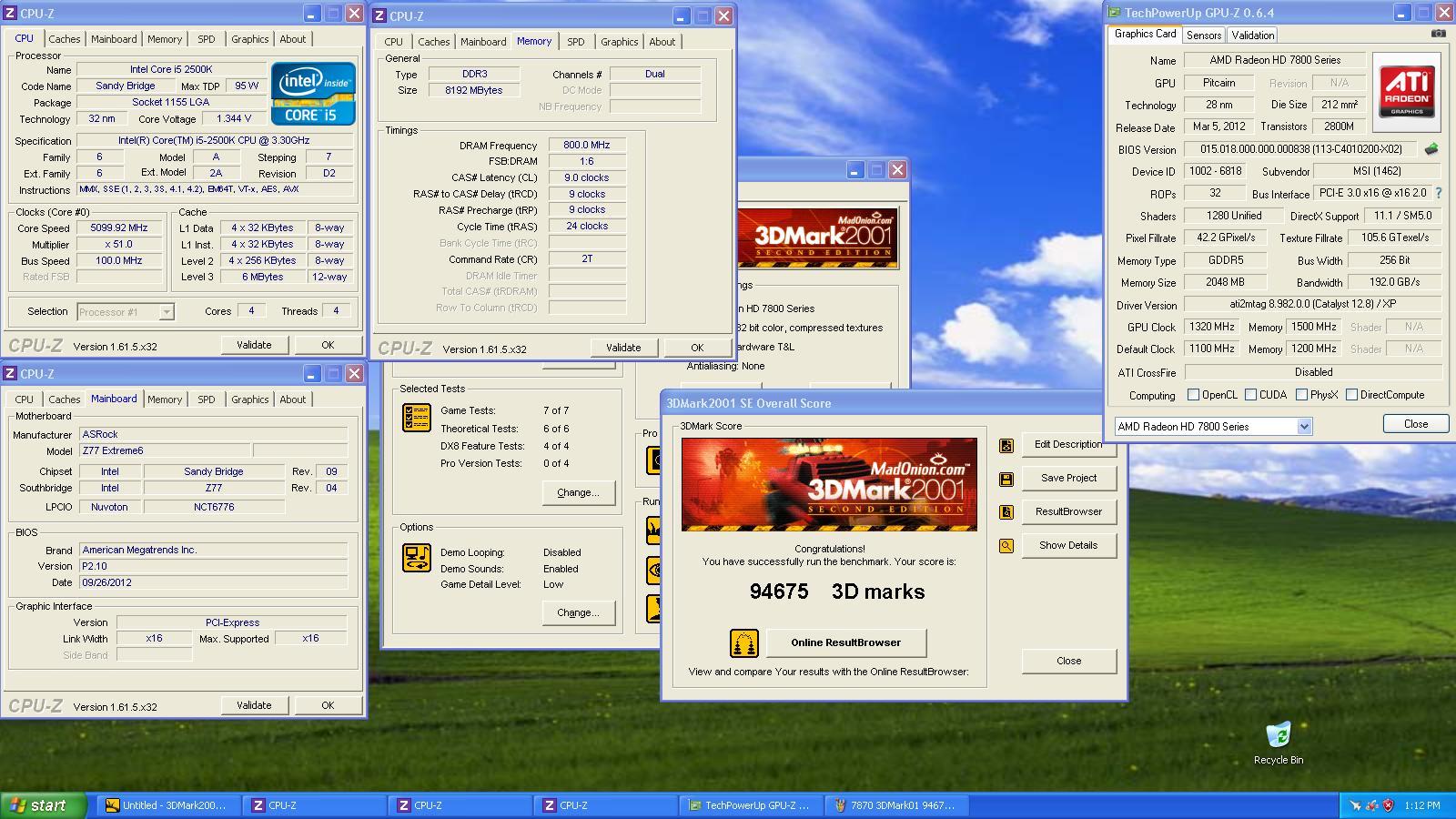Open TechPowerUp GPU-Z taskbar item
The height and width of the screenshot is (819, 1456).
coord(752,805)
